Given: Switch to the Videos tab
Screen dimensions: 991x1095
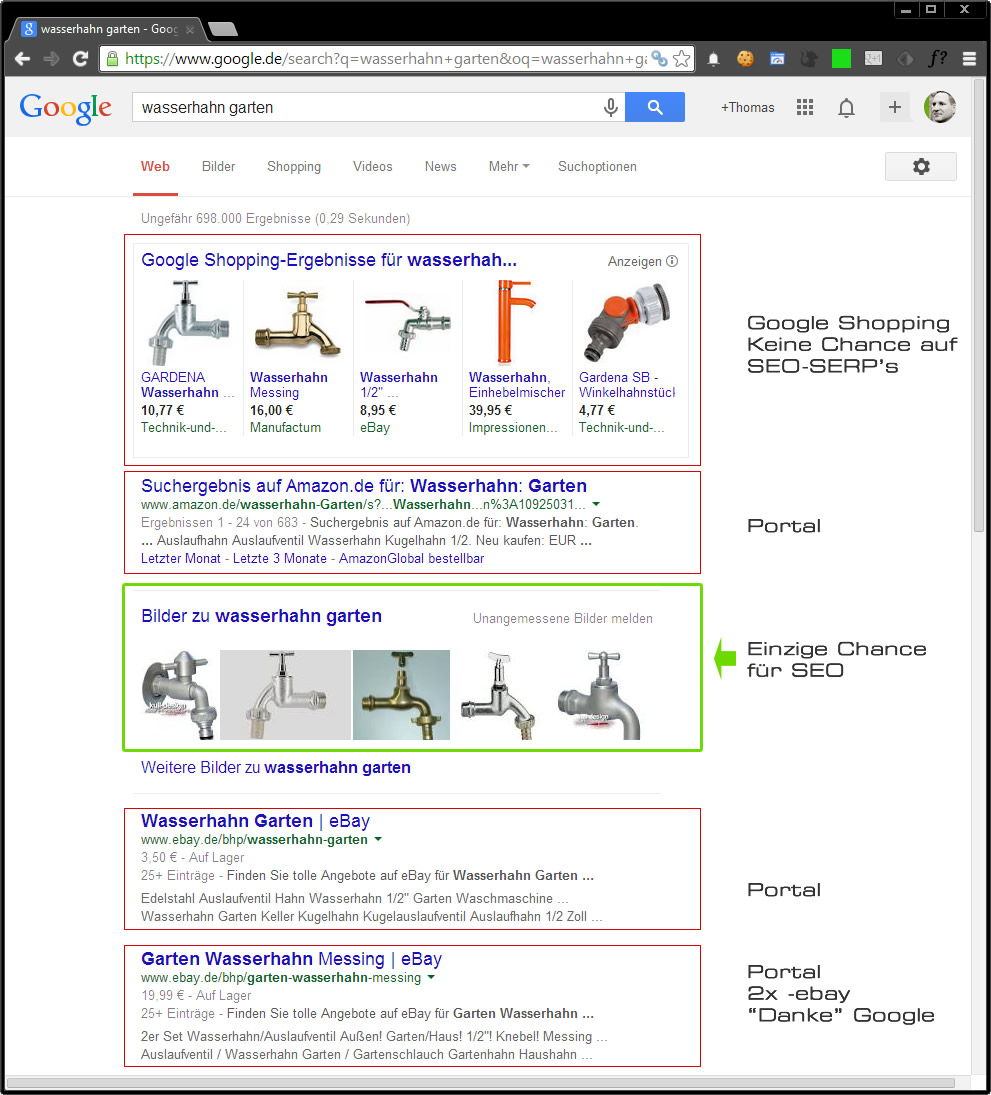Looking at the screenshot, I should (373, 166).
